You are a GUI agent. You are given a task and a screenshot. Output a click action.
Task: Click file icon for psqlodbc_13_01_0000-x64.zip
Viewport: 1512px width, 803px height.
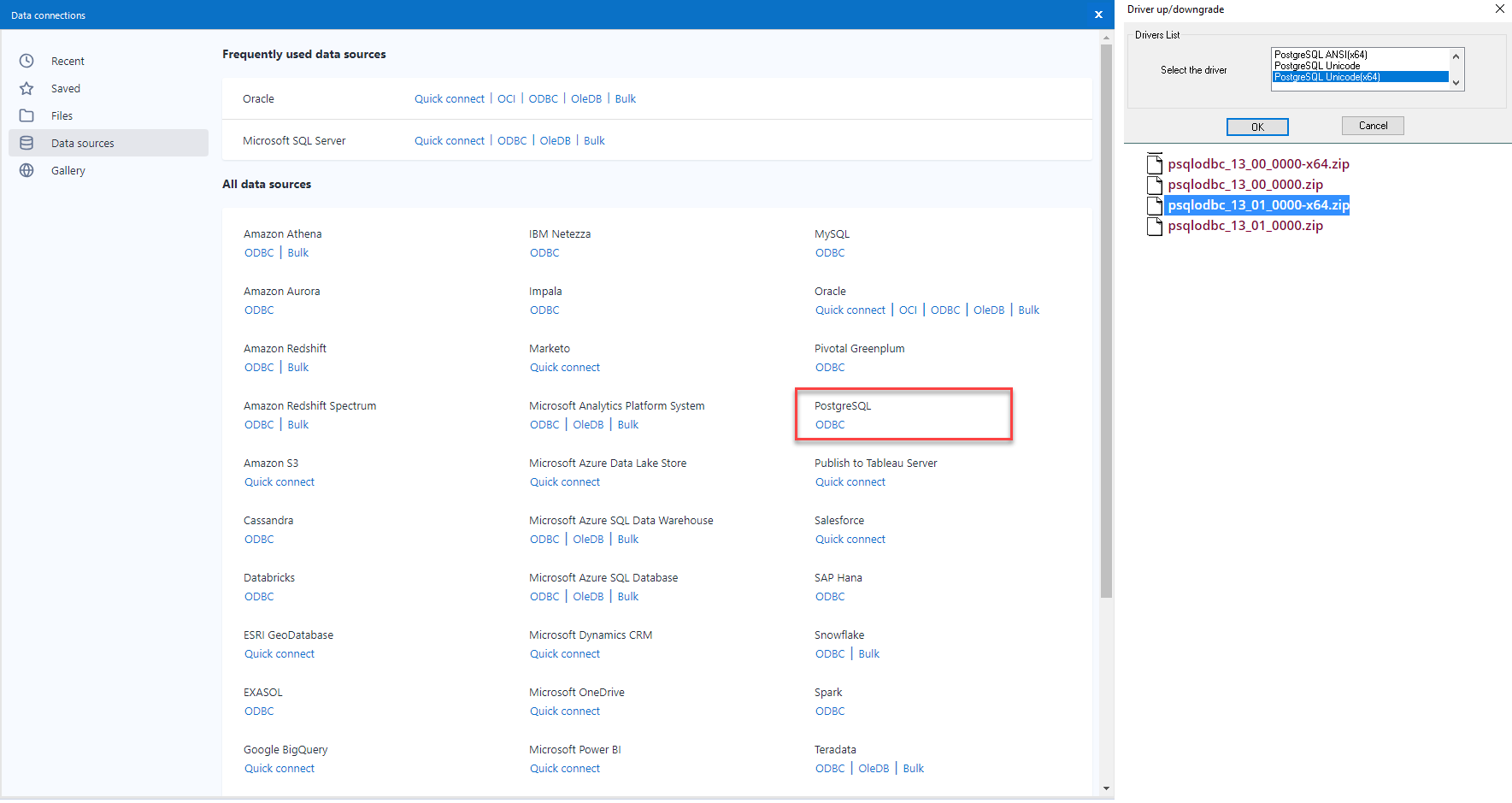click(1154, 205)
